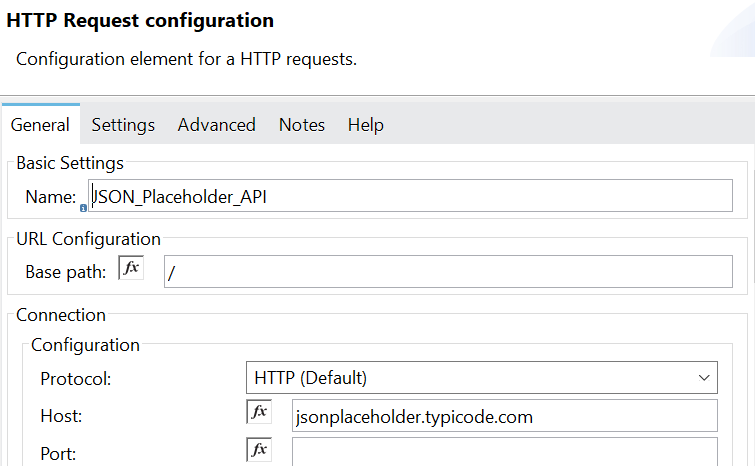
Task: Switch to the General tab
Action: 40,125
